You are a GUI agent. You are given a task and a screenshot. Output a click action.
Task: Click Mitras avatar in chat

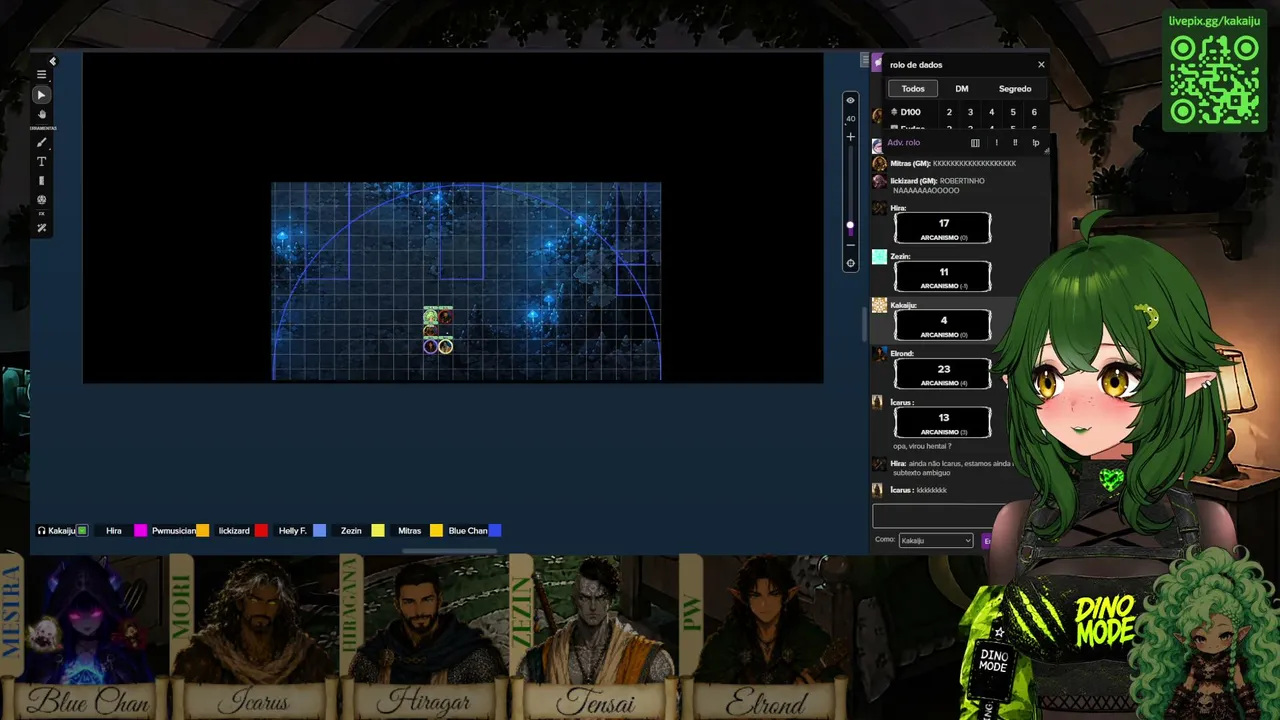[879, 164]
